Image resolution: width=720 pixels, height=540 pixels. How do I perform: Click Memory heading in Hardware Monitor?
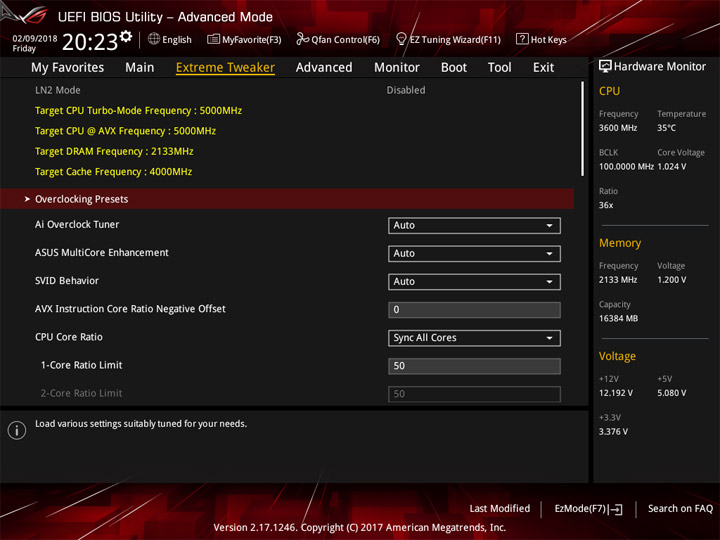pyautogui.click(x=620, y=243)
